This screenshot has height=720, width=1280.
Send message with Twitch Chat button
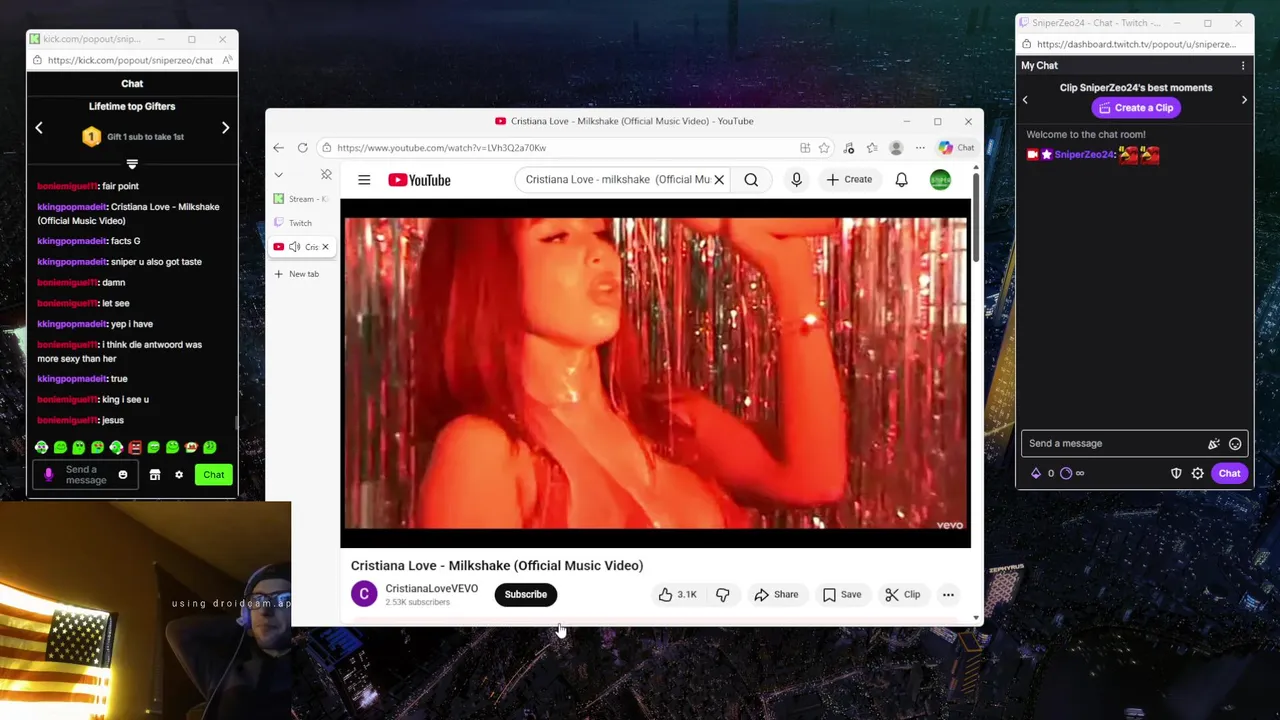[1229, 474]
